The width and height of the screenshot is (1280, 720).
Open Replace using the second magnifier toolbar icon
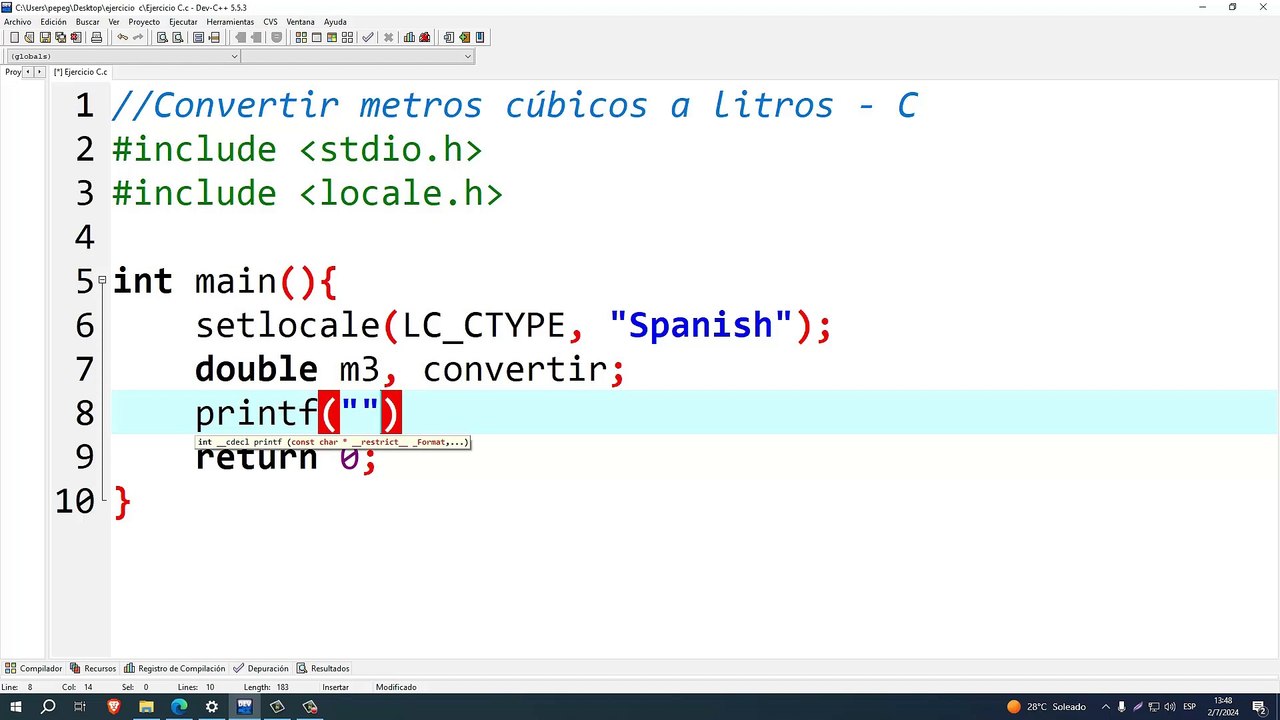(177, 38)
